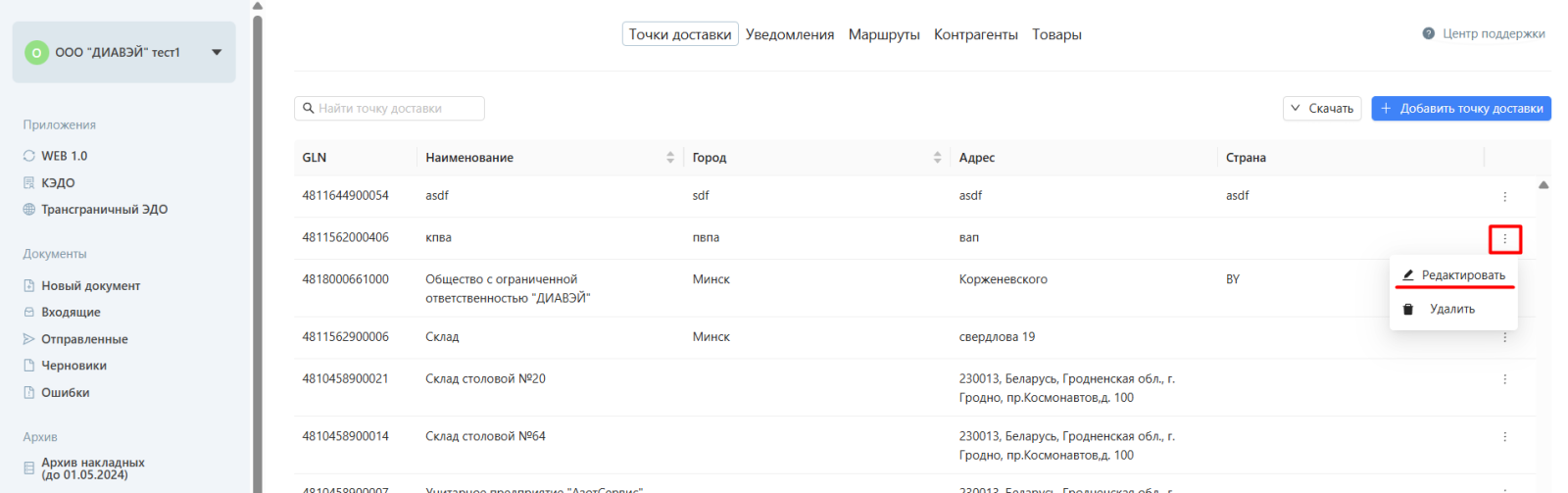Viewport: 1568px width, 493px height.
Task: Open Входящие documents
Action: (71, 313)
